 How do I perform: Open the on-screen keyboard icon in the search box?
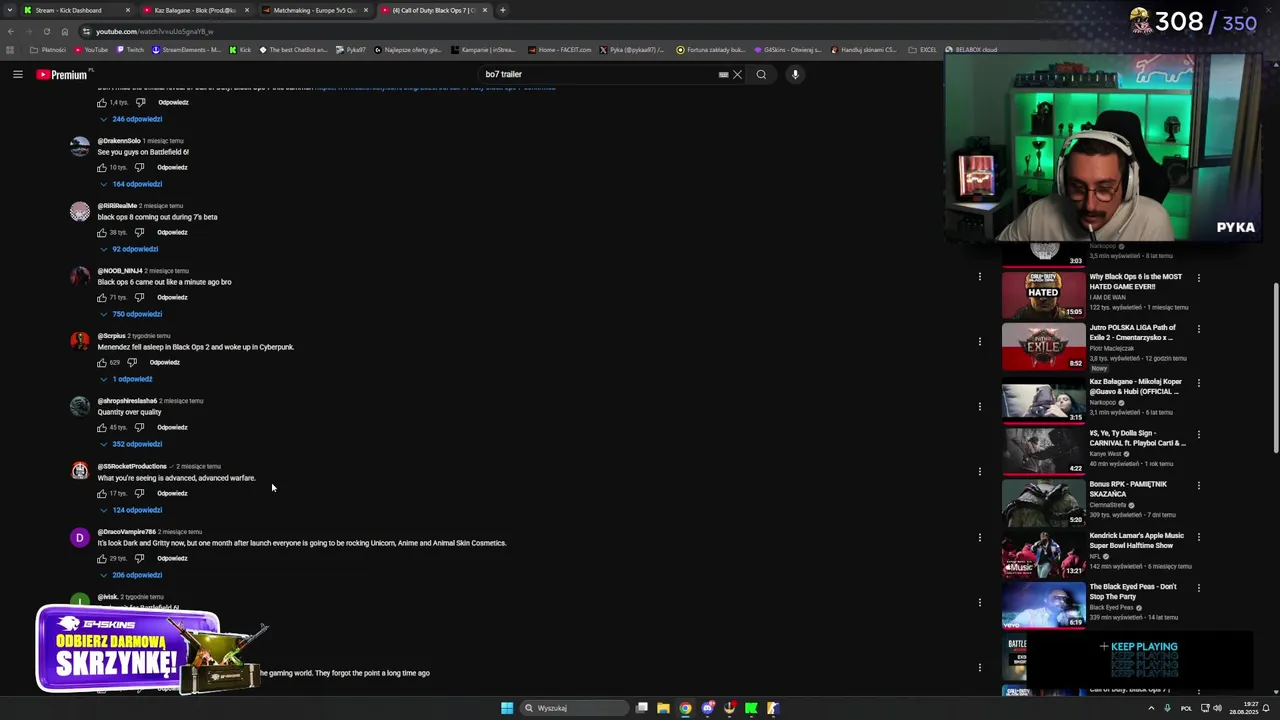pyautogui.click(x=723, y=74)
